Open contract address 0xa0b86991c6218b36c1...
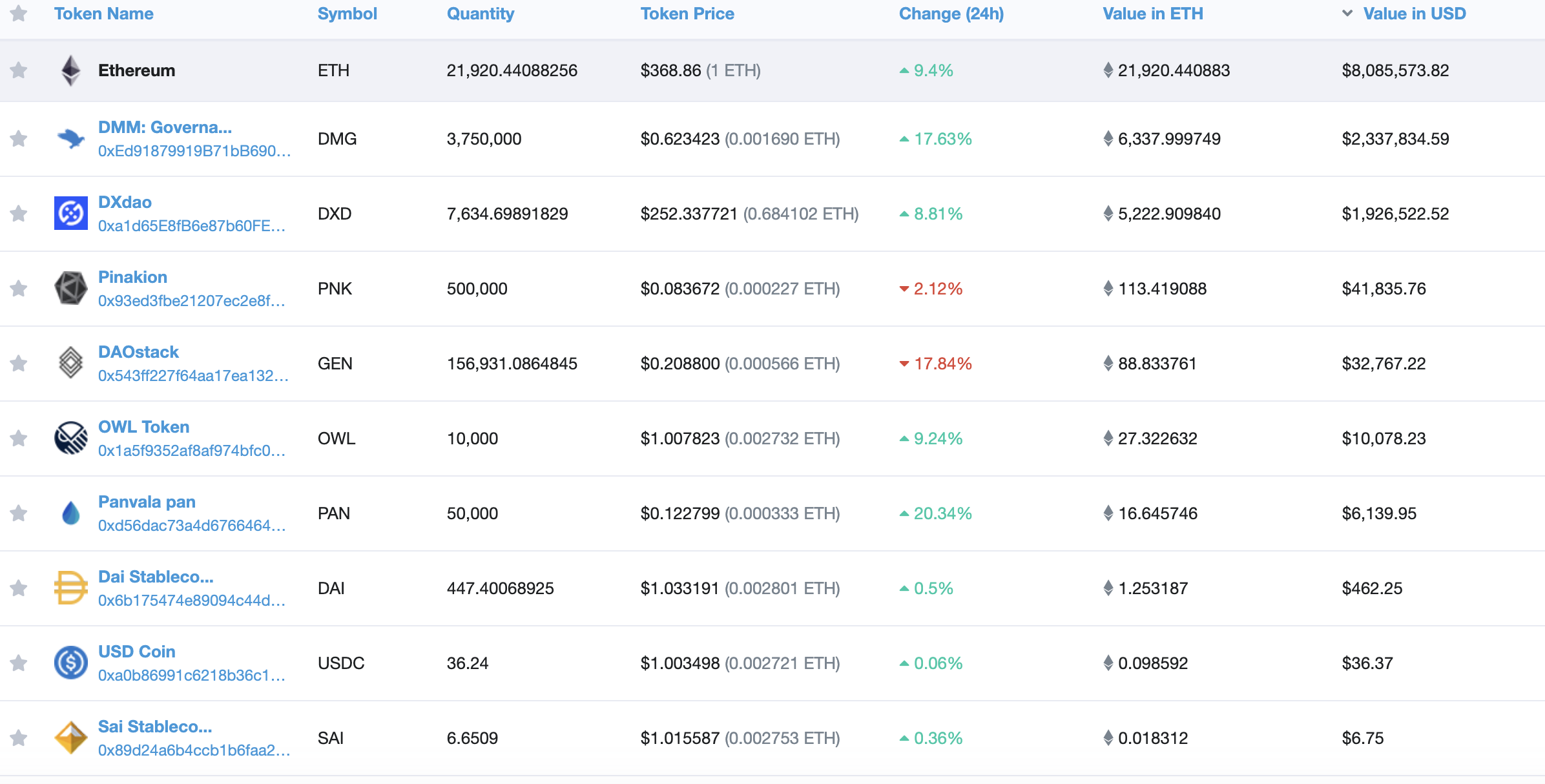Screen dimensions: 1545x784 click(x=192, y=676)
